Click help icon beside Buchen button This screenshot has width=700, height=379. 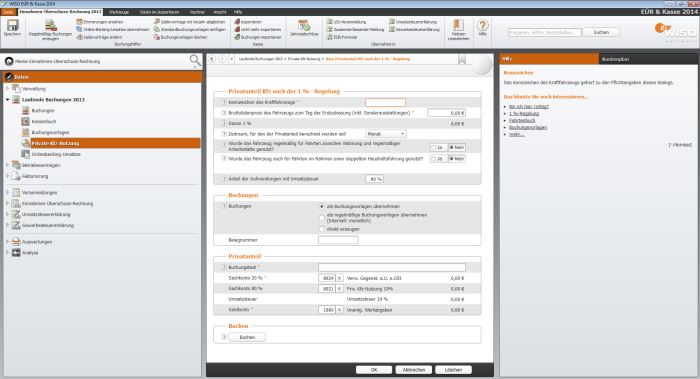[x=224, y=337]
